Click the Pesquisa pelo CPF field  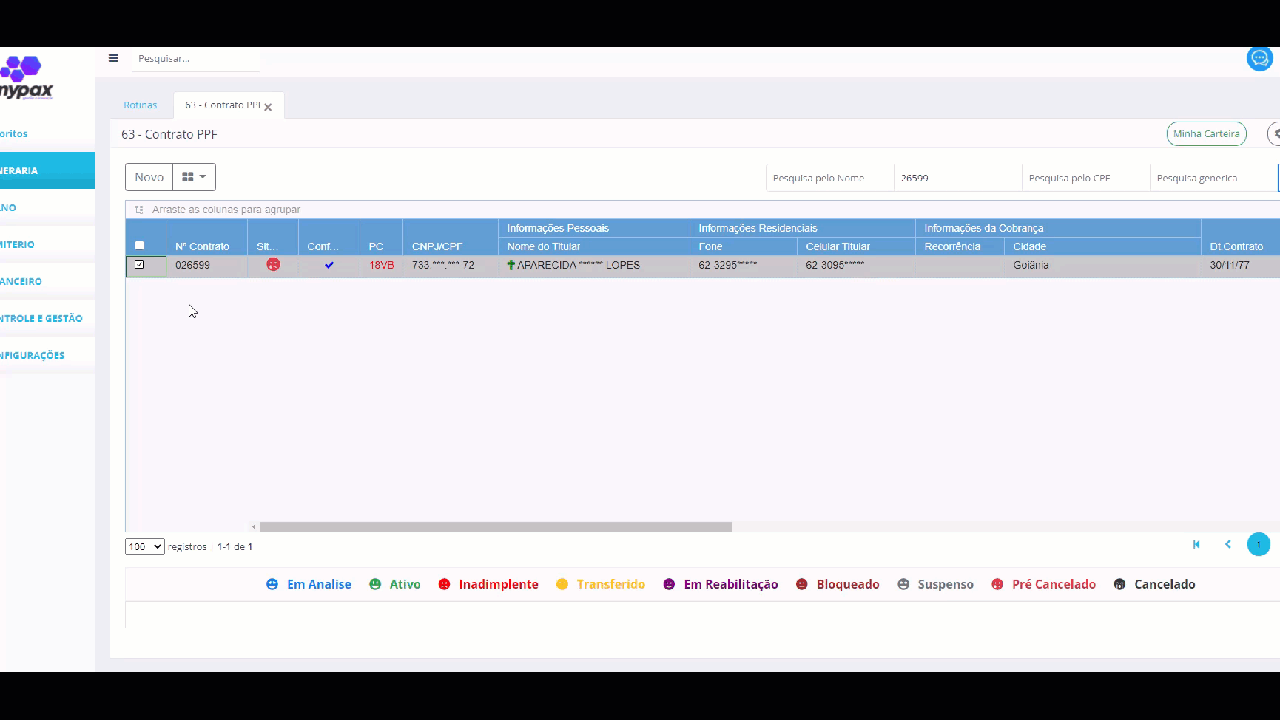point(1086,178)
